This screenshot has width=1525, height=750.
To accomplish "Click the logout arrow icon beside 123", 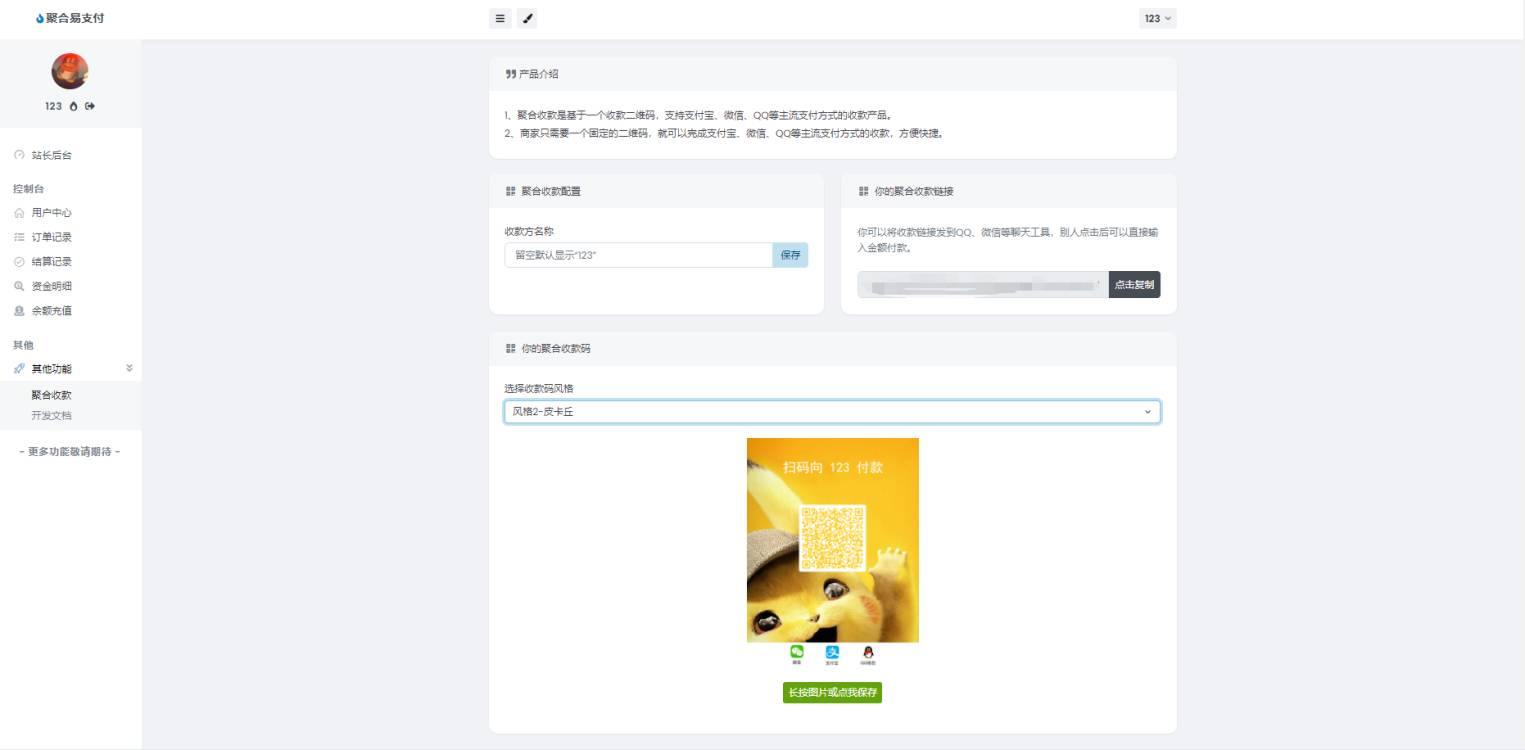I will coord(90,106).
